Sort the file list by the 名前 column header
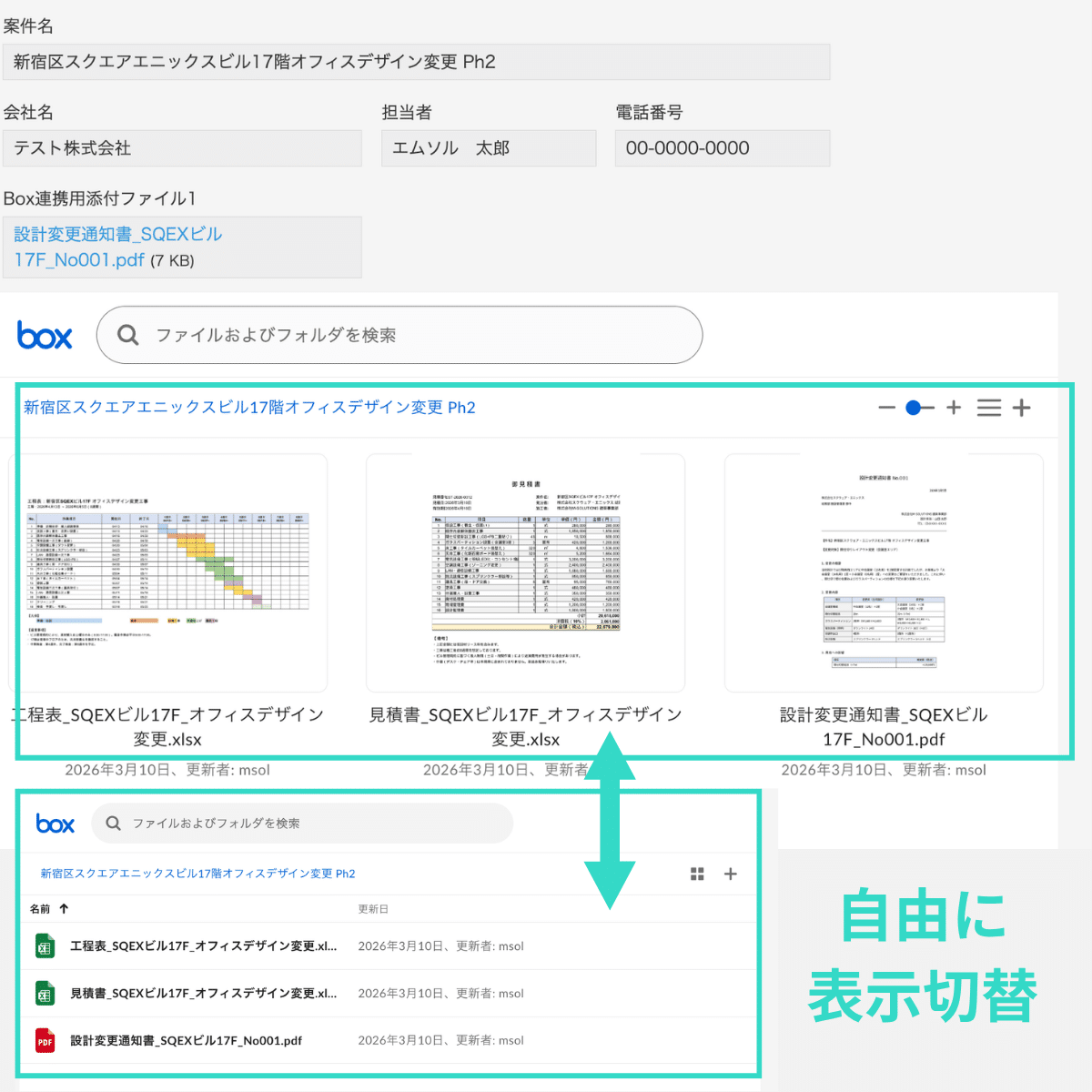The width and height of the screenshot is (1092, 1092). pyautogui.click(x=41, y=908)
